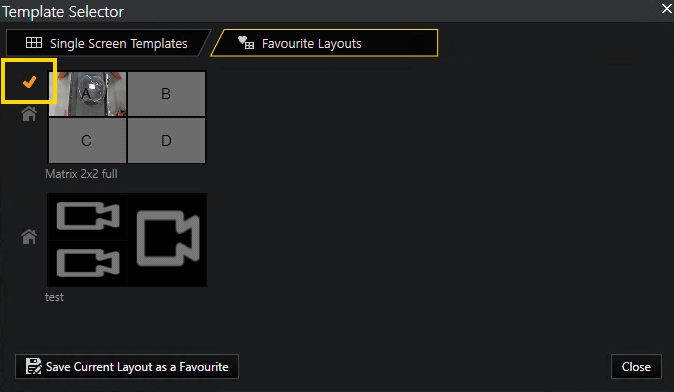The image size is (674, 392).
Task: Click the save icon on the favourite button
Action: click(x=33, y=366)
